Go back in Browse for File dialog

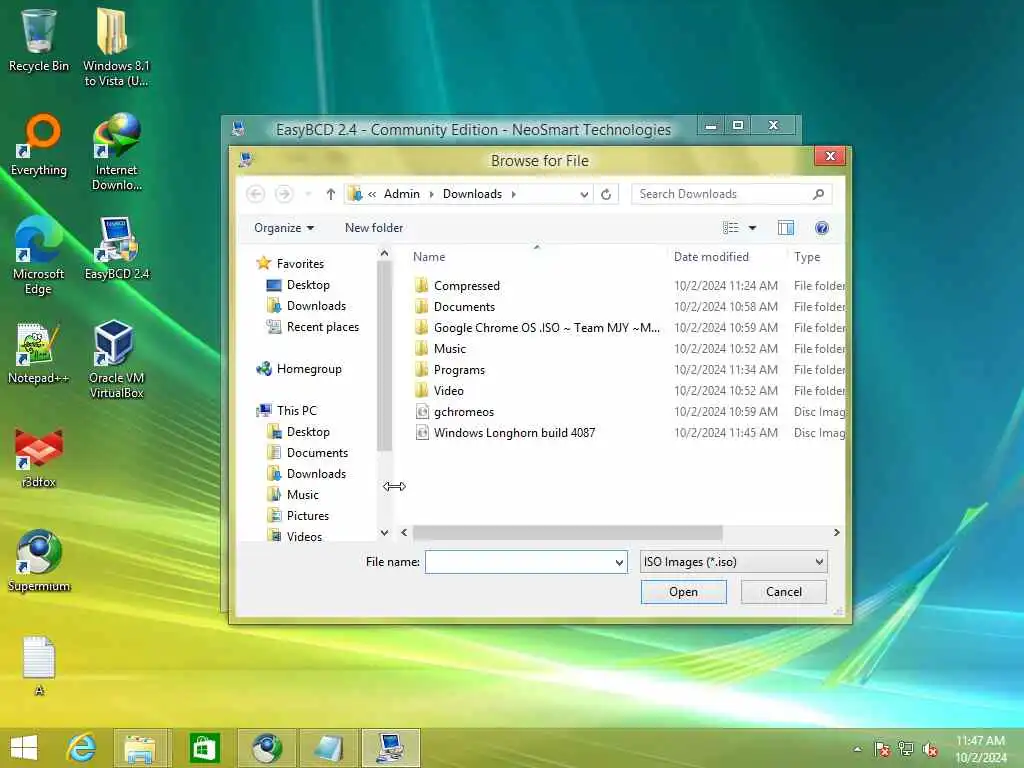coord(255,194)
